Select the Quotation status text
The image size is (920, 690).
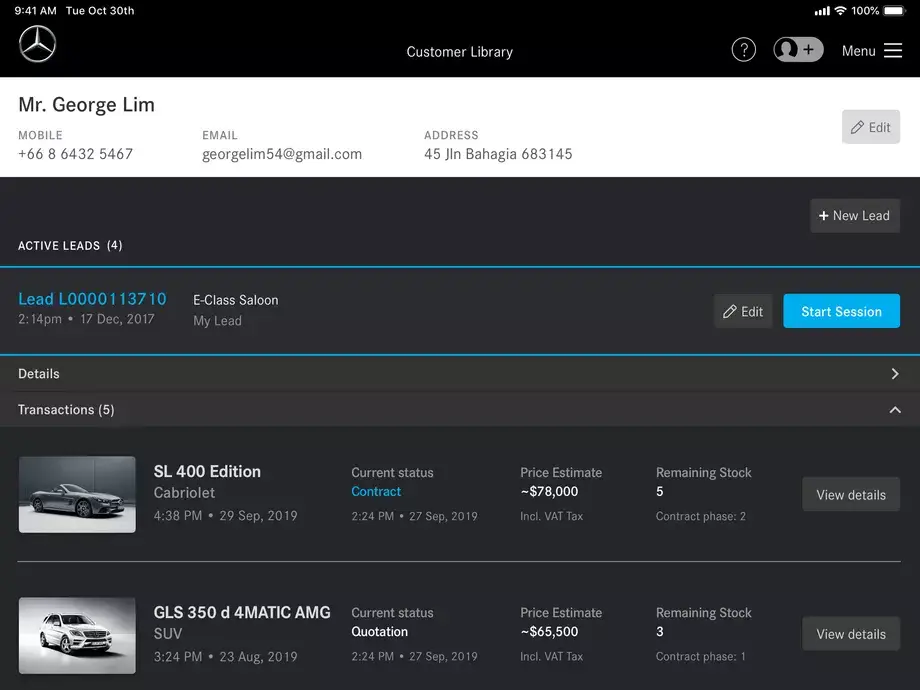pos(379,631)
